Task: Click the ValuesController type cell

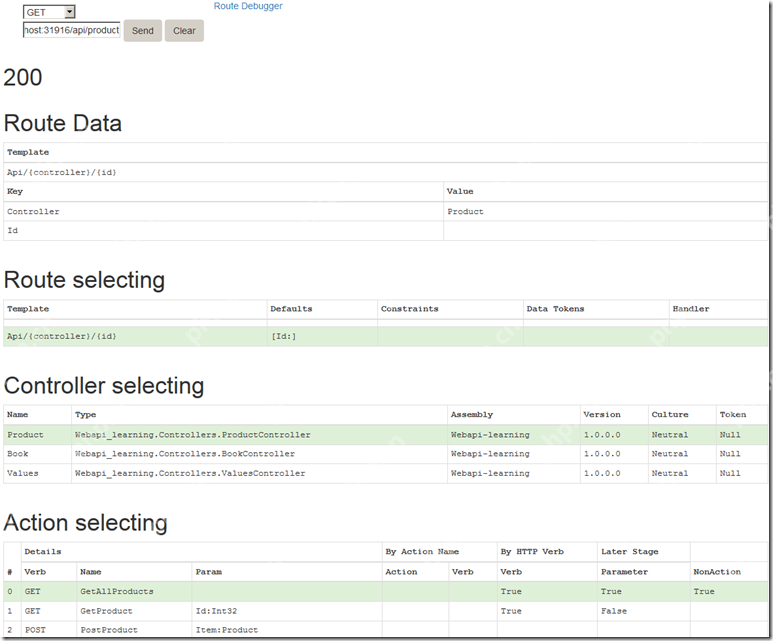Action: point(189,473)
